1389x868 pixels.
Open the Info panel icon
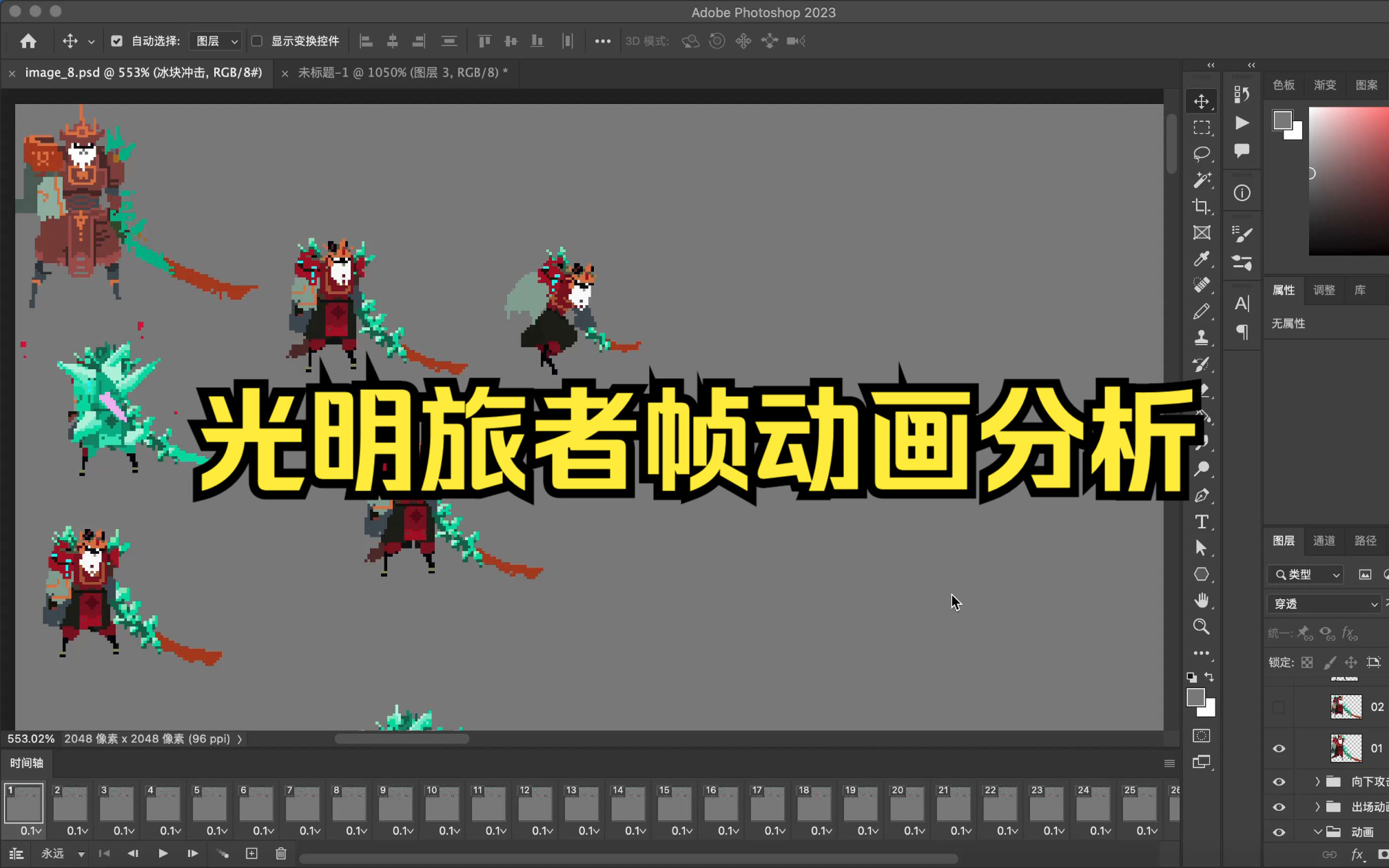coord(1242,193)
